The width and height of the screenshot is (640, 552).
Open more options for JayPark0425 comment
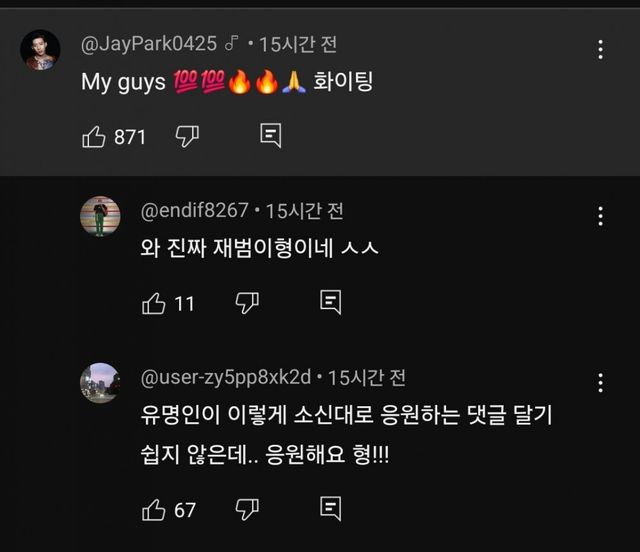(x=600, y=49)
